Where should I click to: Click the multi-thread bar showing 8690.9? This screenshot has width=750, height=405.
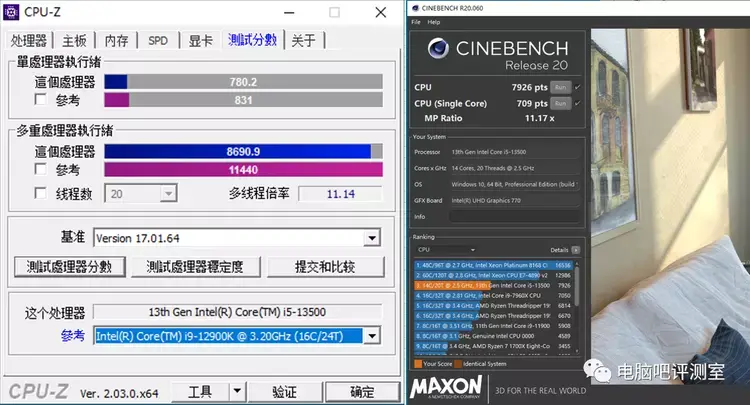point(243,152)
